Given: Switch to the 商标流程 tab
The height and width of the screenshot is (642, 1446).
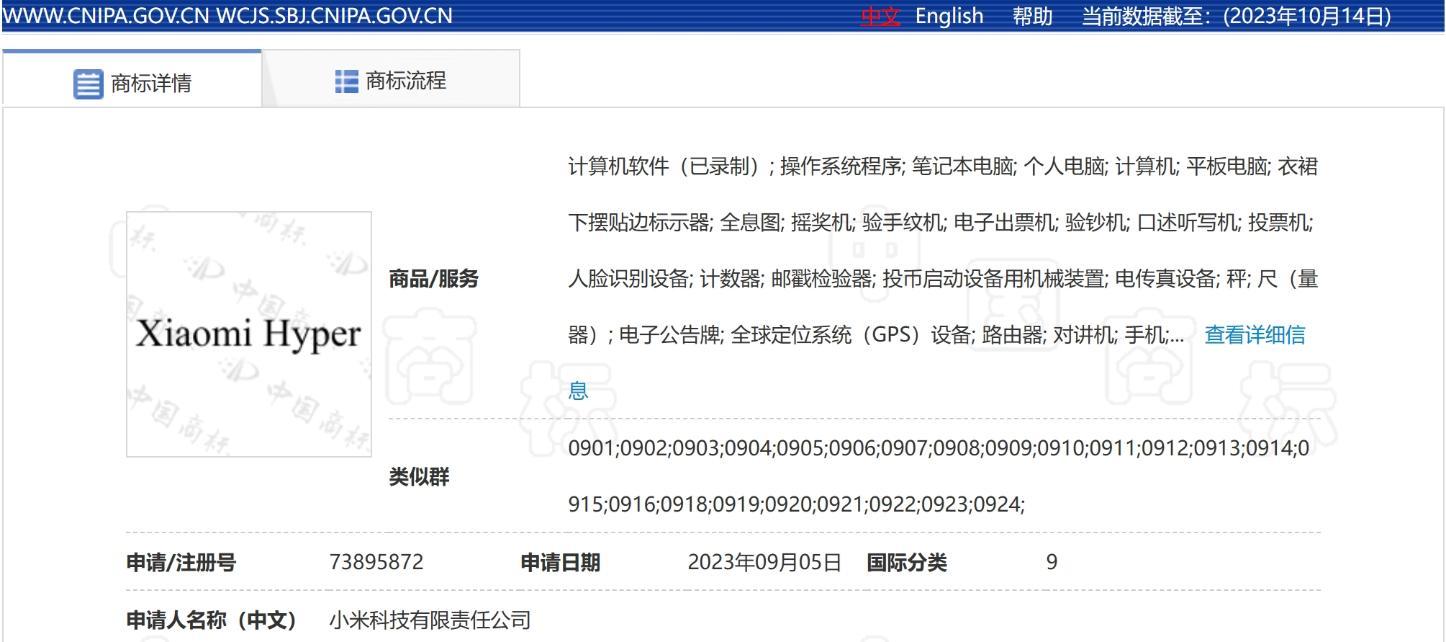Looking at the screenshot, I should tap(391, 79).
